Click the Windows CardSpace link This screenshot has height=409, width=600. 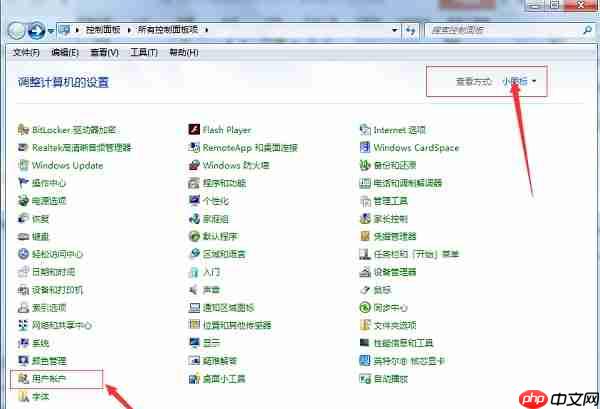416,148
